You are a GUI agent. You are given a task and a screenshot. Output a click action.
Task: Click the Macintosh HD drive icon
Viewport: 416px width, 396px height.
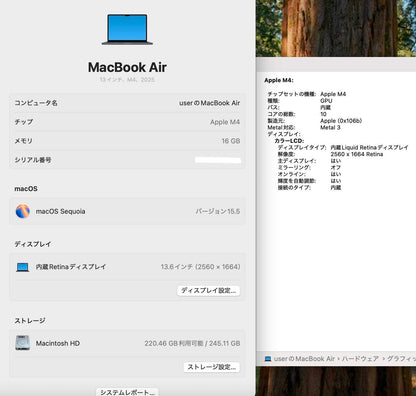[23, 343]
